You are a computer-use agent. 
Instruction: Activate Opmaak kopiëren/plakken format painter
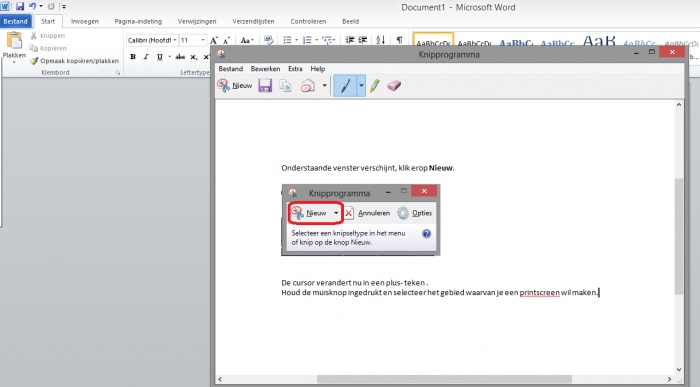[75, 61]
